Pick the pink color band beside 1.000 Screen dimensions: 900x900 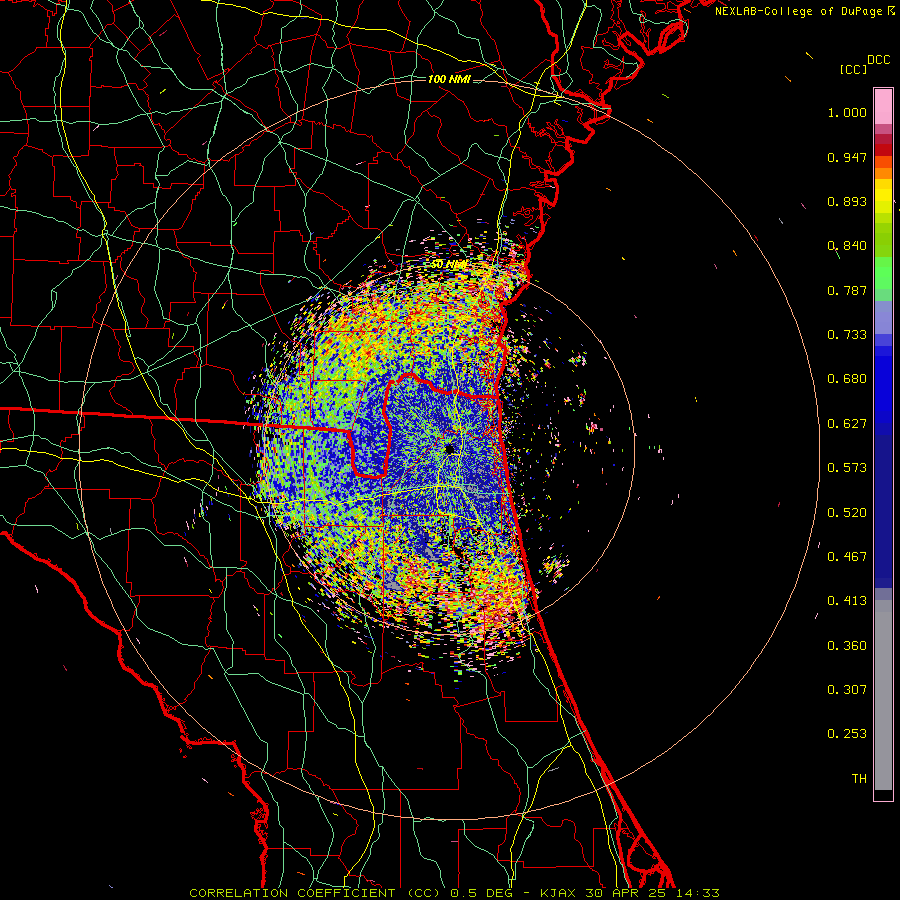click(883, 107)
